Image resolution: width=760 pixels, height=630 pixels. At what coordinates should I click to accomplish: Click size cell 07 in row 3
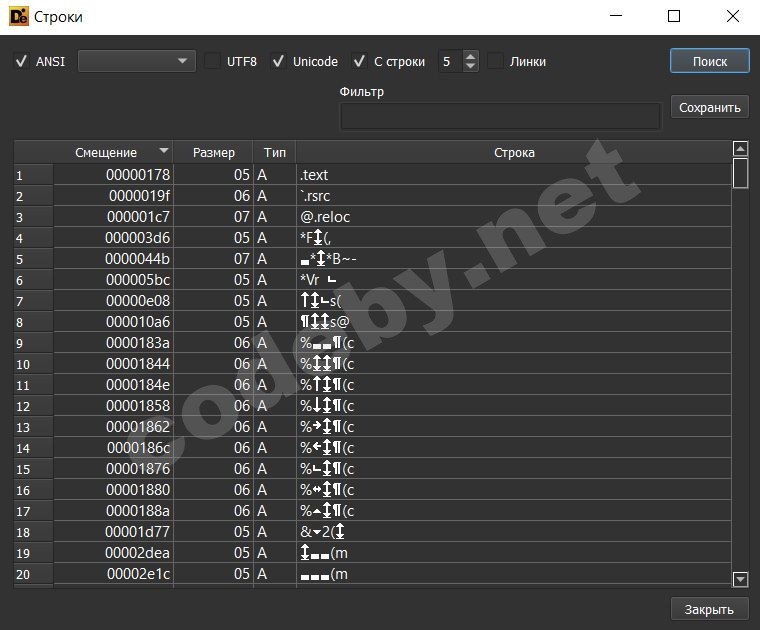[213, 217]
